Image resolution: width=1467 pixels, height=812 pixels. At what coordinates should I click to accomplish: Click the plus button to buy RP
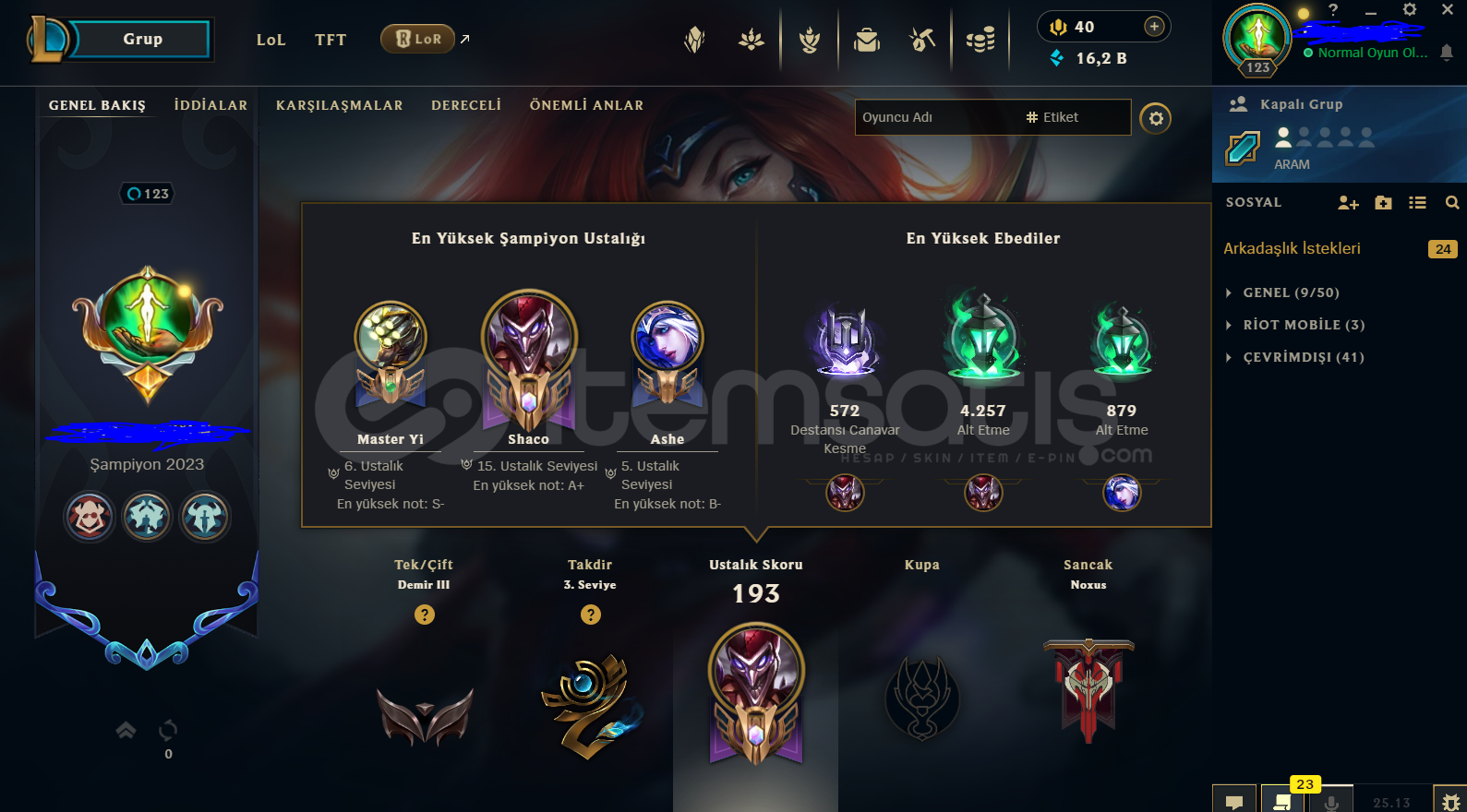coord(1154,27)
